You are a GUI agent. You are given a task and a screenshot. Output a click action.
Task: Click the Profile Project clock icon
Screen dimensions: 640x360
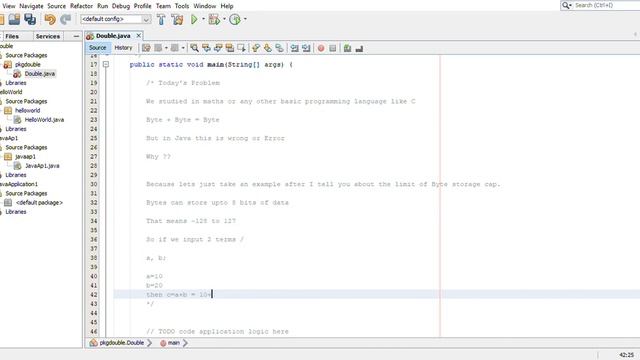point(235,19)
